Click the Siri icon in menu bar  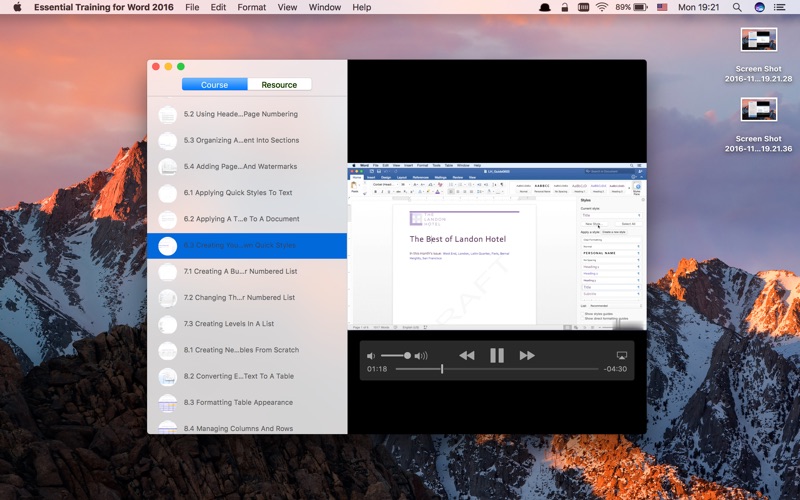point(759,7)
